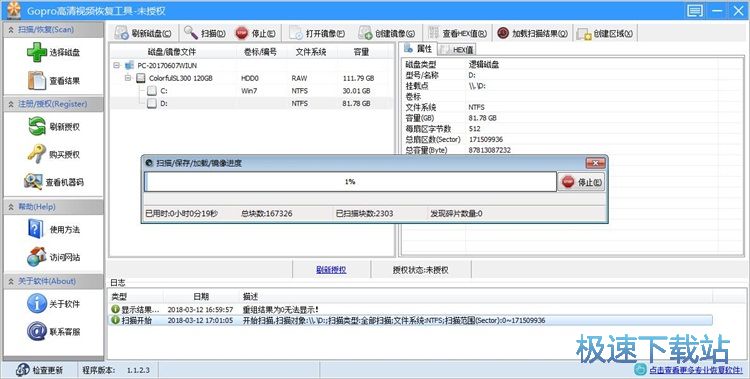Image resolution: width=750 pixels, height=379 pixels.
Task: Click 创建区域 toolbar button
Action: coord(605,33)
